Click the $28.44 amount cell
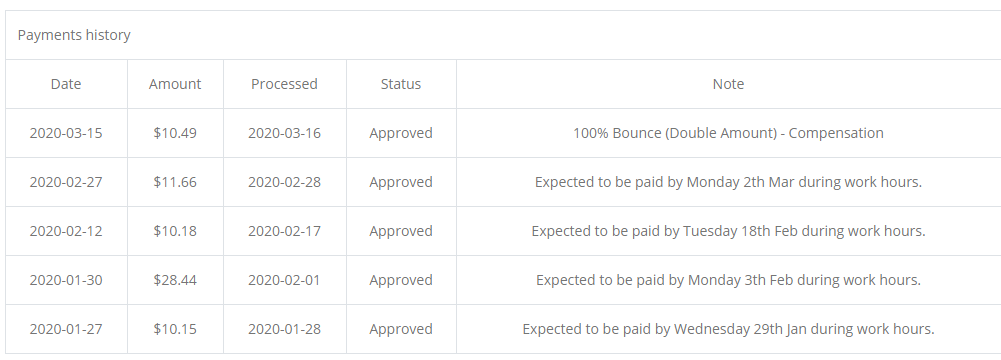This screenshot has width=1001, height=360. [175, 280]
